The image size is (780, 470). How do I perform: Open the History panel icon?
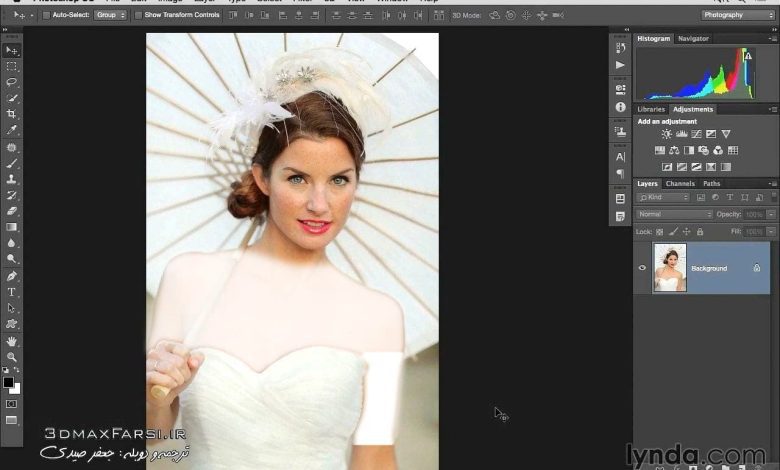[620, 48]
